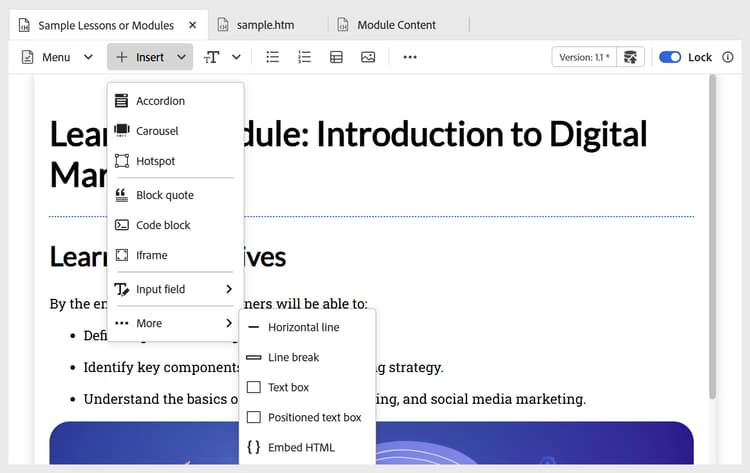Click the sample.htm file icon
The image size is (750, 473).
223,24
